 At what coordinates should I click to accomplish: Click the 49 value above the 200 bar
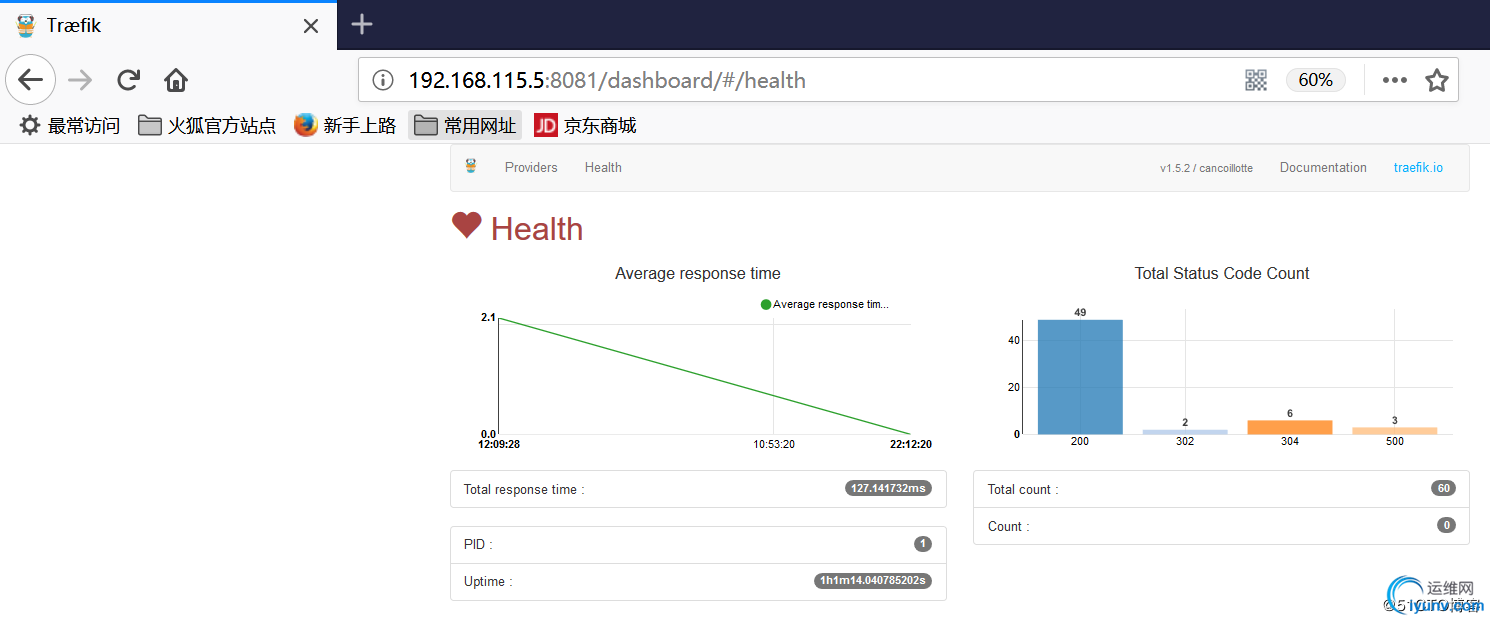[x=1080, y=312]
